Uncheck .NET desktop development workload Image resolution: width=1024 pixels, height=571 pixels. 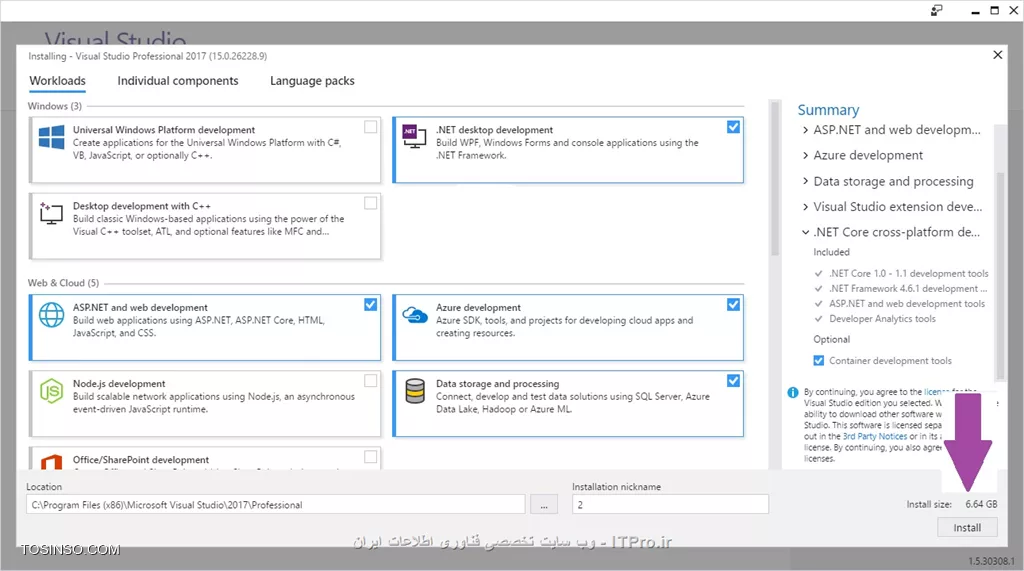733,127
